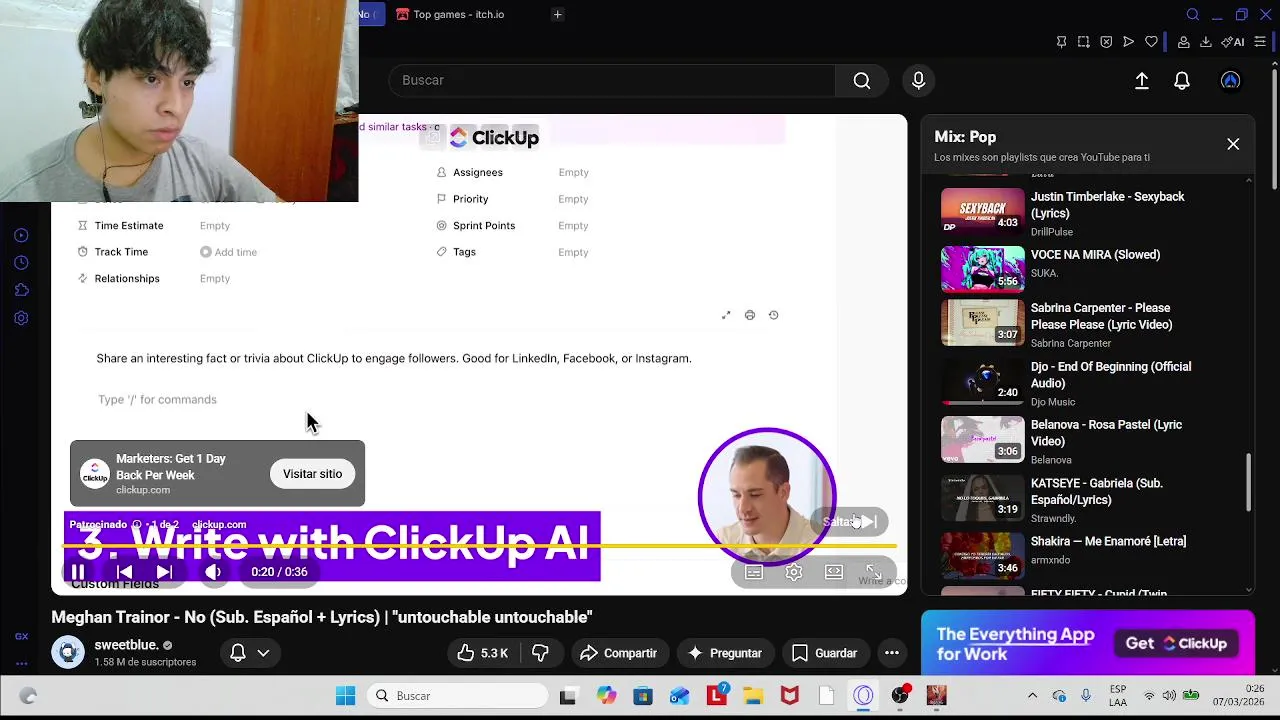Open the YouTube create upload icon
The image size is (1280, 720).
[1142, 81]
